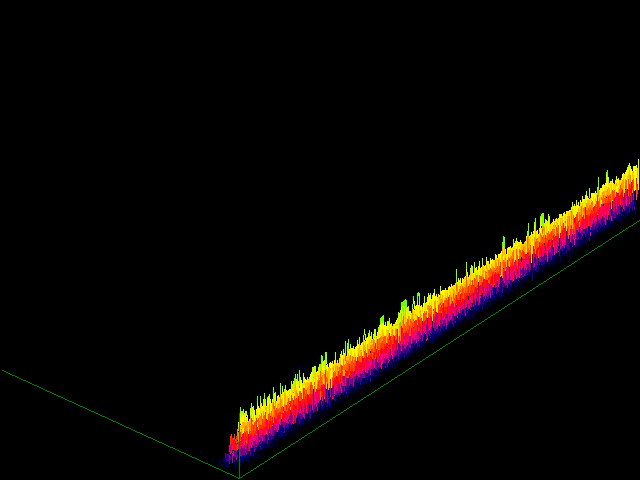Click the red patch at the ridge's left end
The image size is (640, 480).
234,442
